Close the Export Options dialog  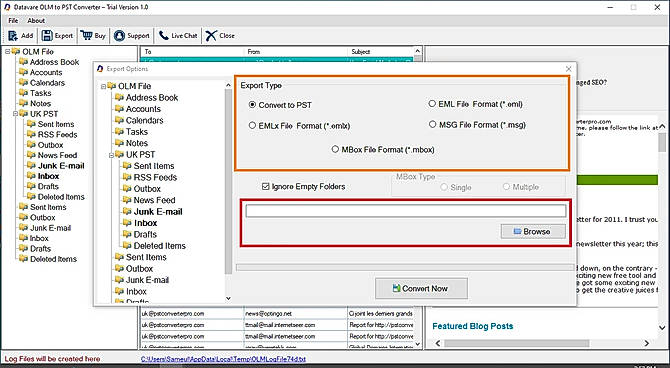[568, 69]
